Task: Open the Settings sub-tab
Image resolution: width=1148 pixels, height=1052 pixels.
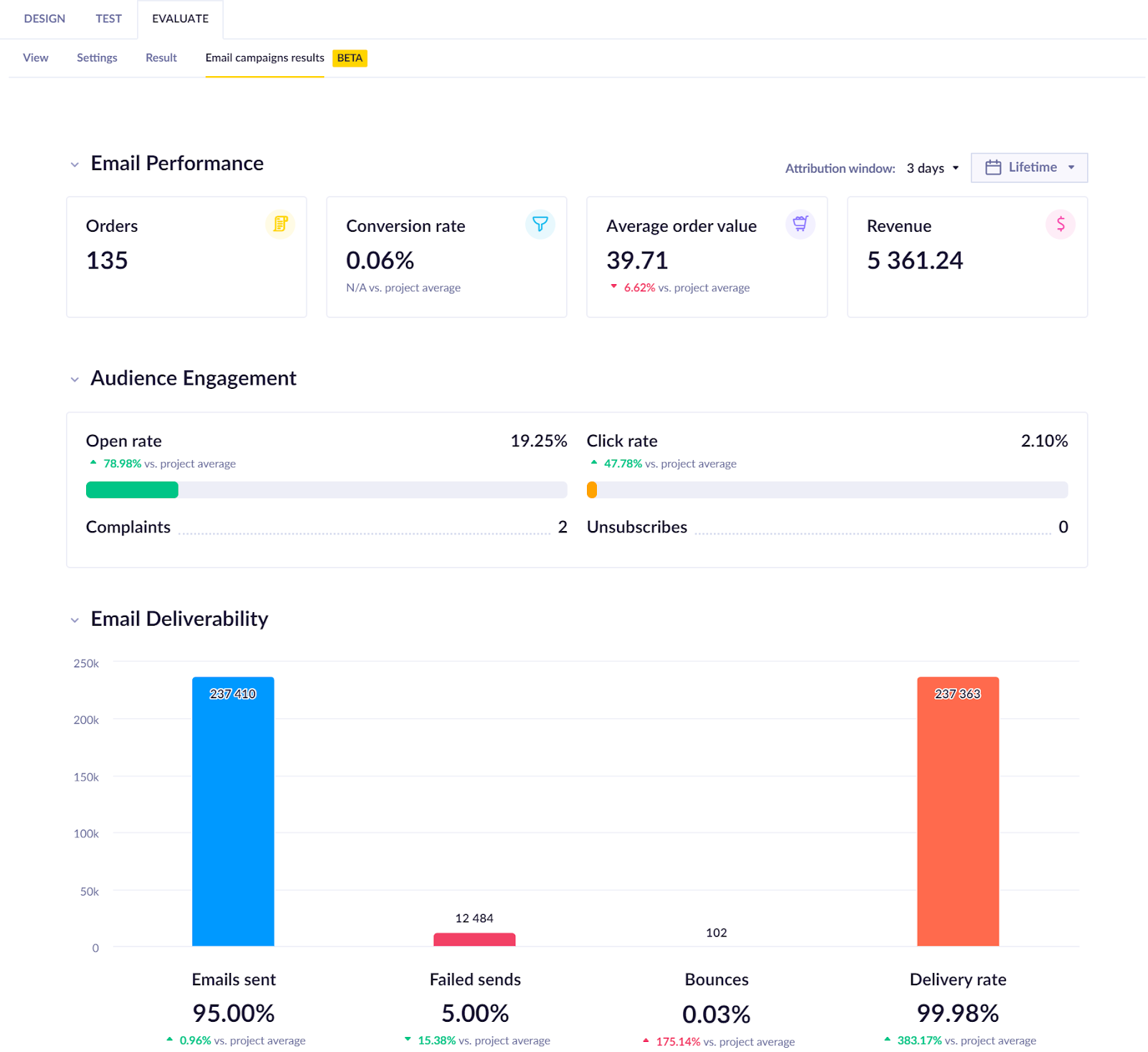Action: tap(97, 57)
